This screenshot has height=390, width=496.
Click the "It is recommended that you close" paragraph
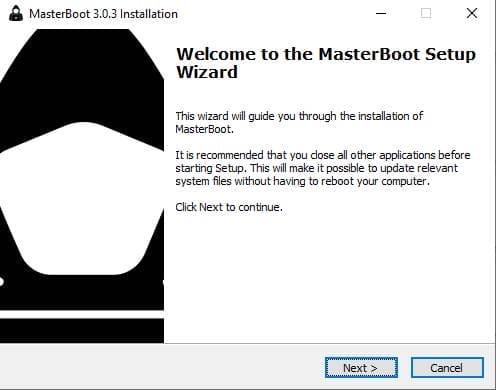click(x=323, y=168)
